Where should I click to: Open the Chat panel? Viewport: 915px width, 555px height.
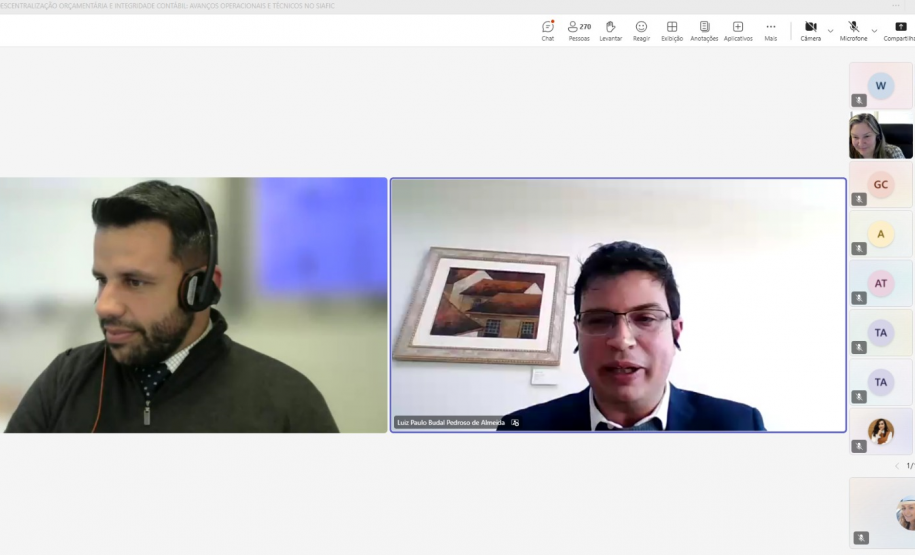548,30
